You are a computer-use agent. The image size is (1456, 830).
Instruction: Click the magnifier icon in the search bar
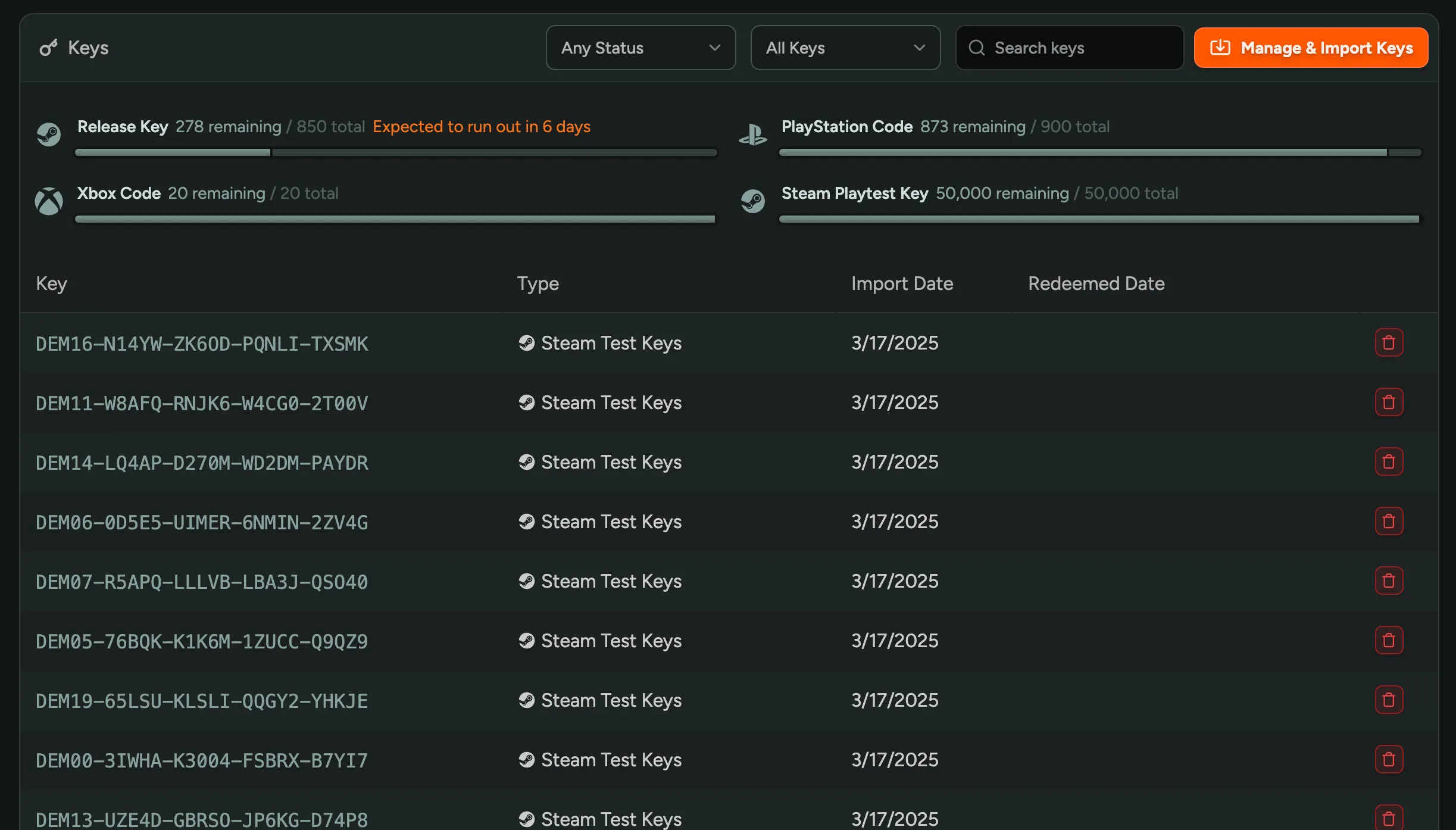pyautogui.click(x=976, y=48)
